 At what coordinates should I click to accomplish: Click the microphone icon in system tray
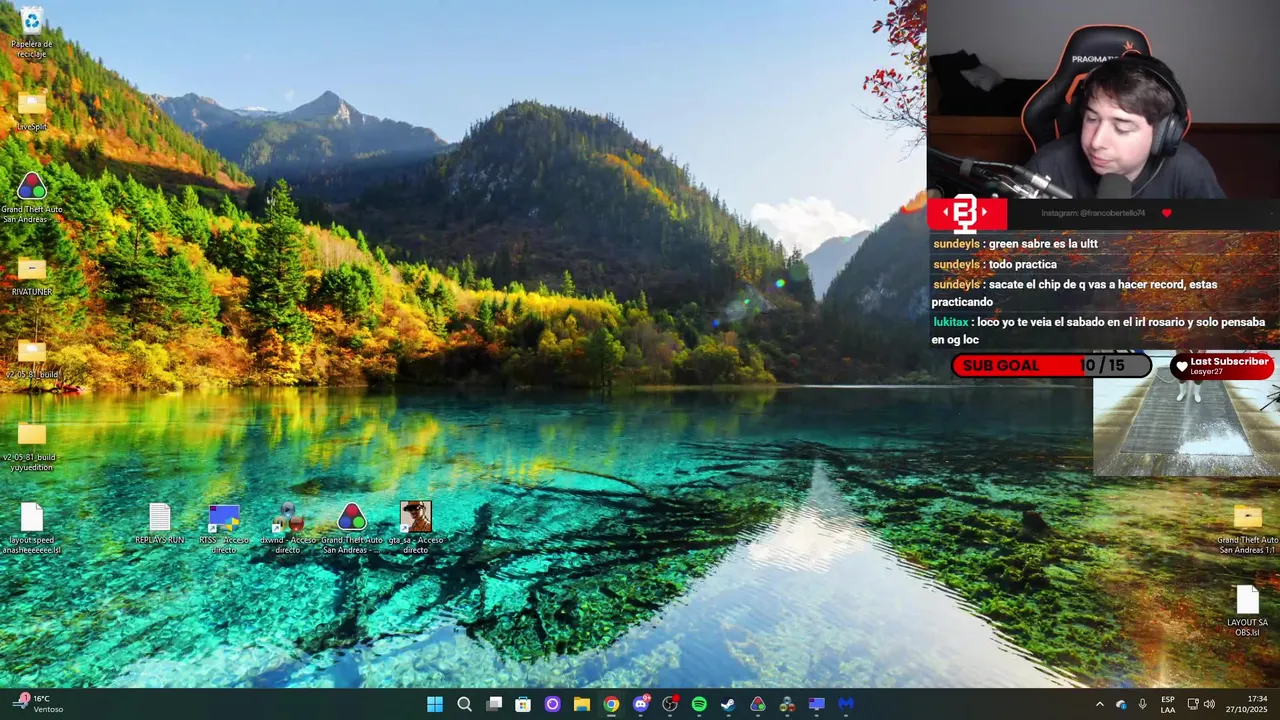click(x=1142, y=704)
